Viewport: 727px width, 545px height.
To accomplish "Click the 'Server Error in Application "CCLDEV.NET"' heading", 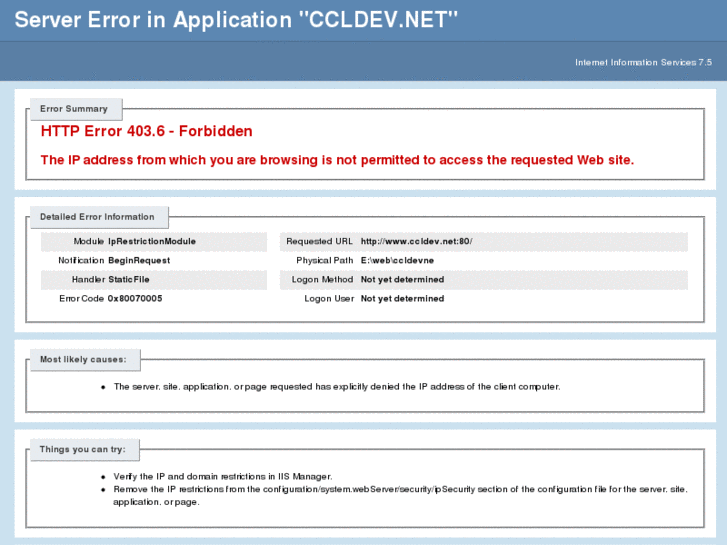I will pos(236,20).
